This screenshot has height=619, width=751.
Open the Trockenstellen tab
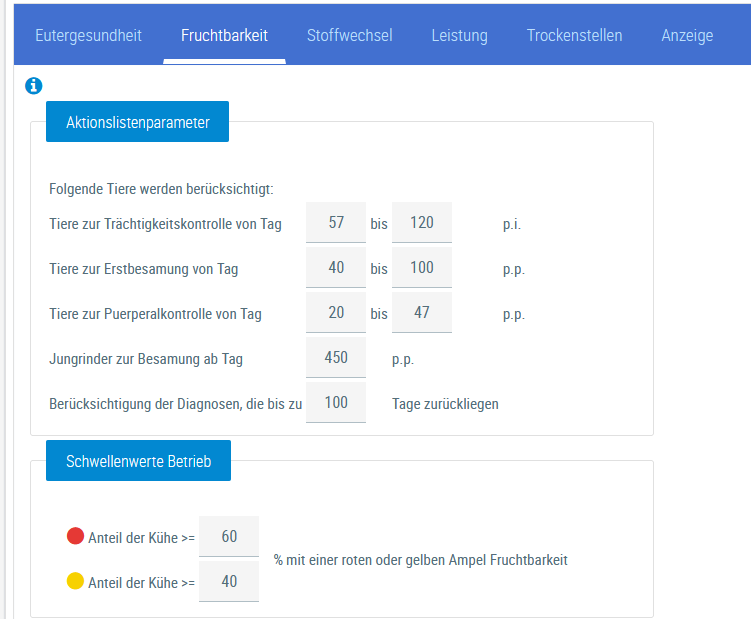click(574, 36)
